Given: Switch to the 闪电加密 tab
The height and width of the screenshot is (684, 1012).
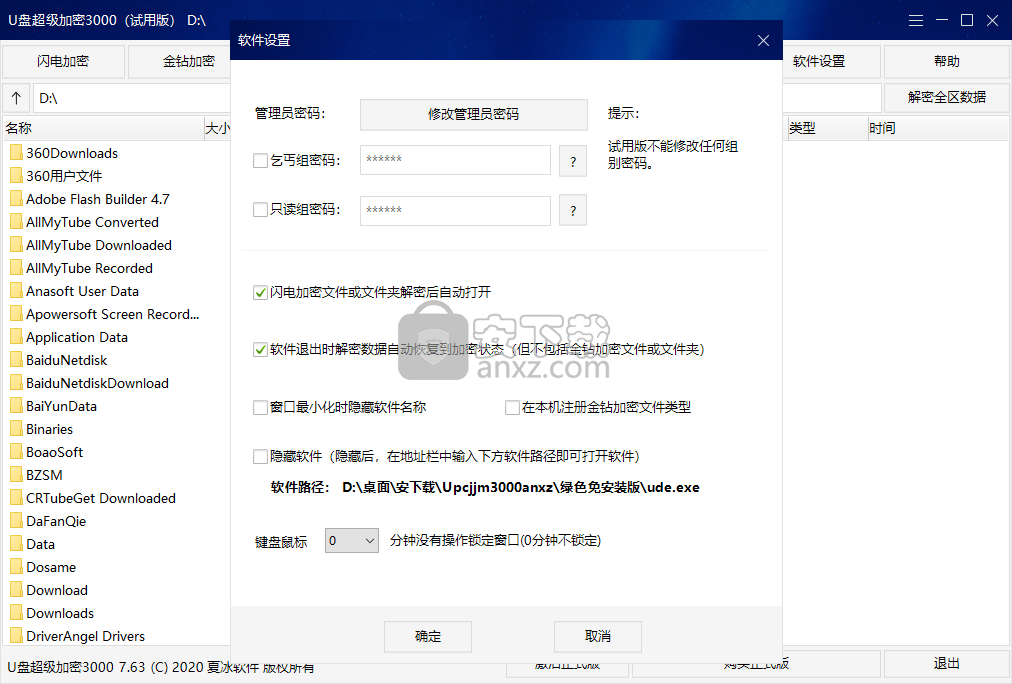Looking at the screenshot, I should pyautogui.click(x=62, y=61).
